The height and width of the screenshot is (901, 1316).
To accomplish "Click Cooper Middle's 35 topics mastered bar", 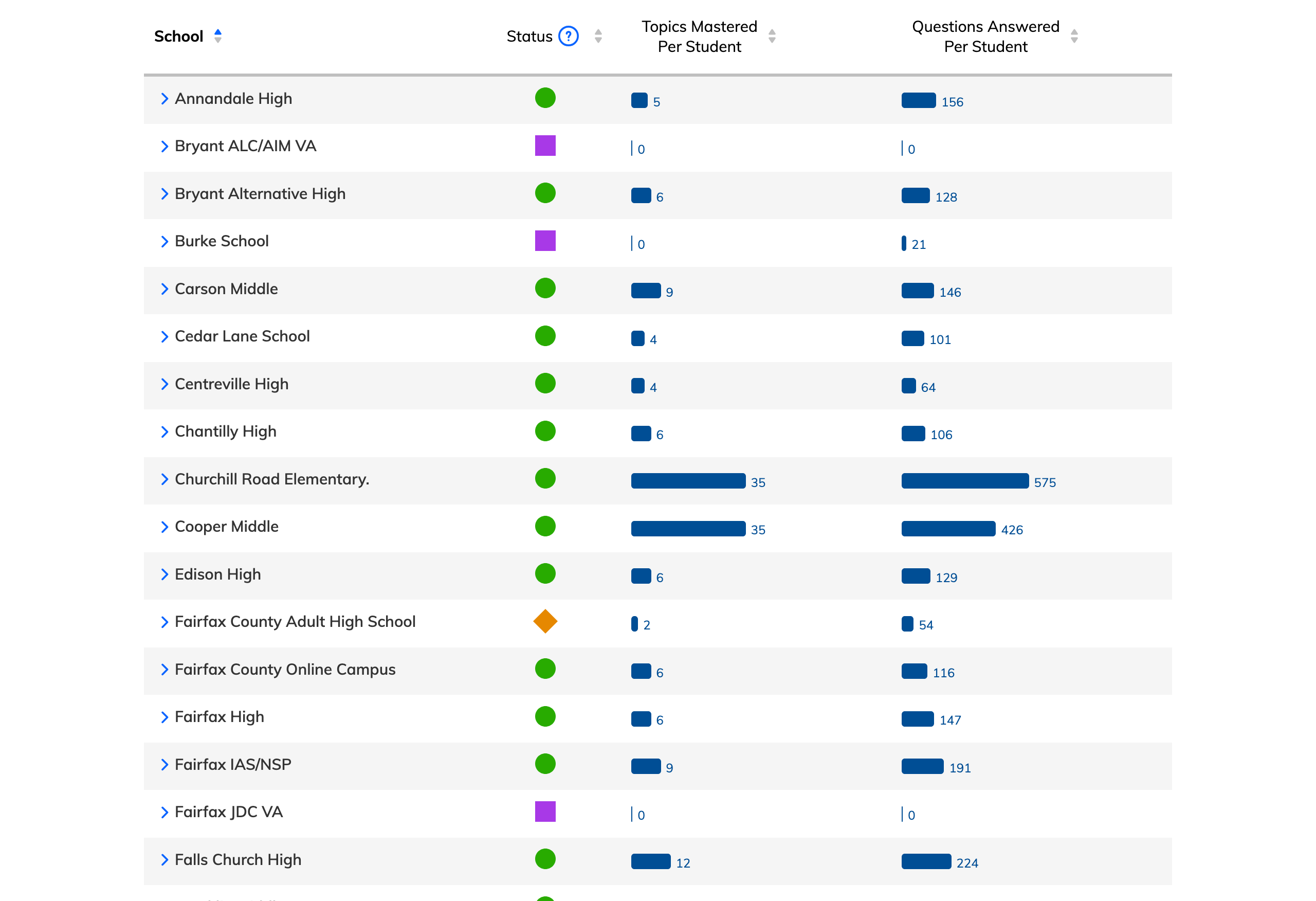I will click(x=688, y=529).
